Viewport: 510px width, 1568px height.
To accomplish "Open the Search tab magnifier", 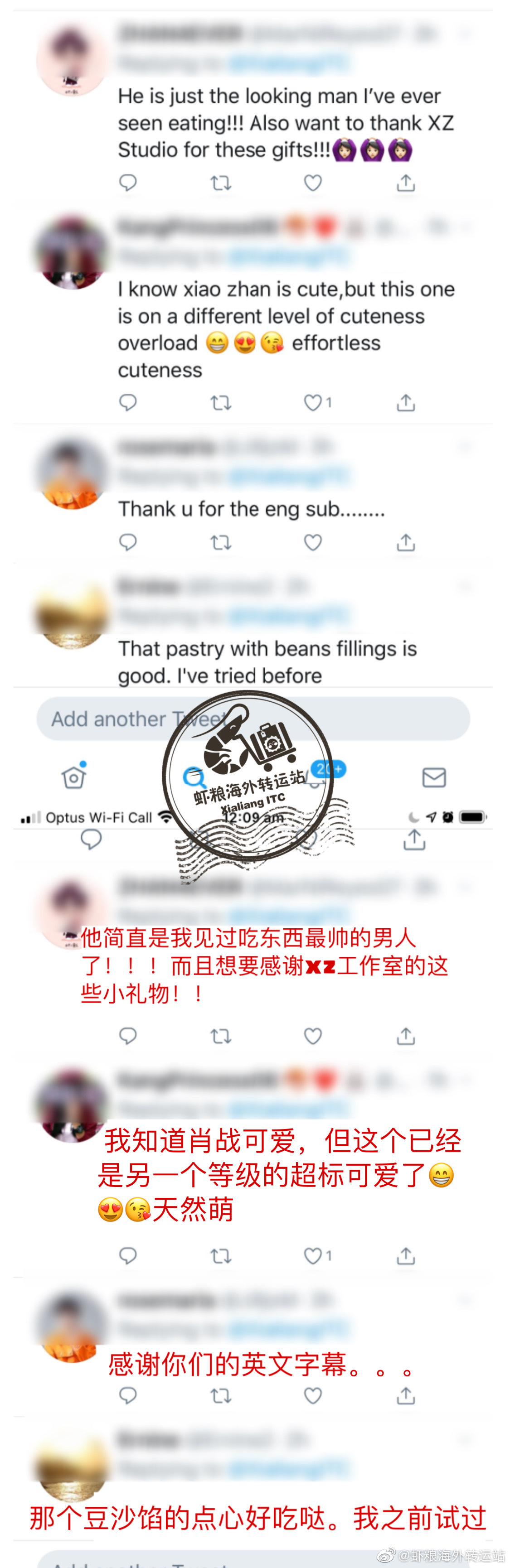I will tap(194, 777).
